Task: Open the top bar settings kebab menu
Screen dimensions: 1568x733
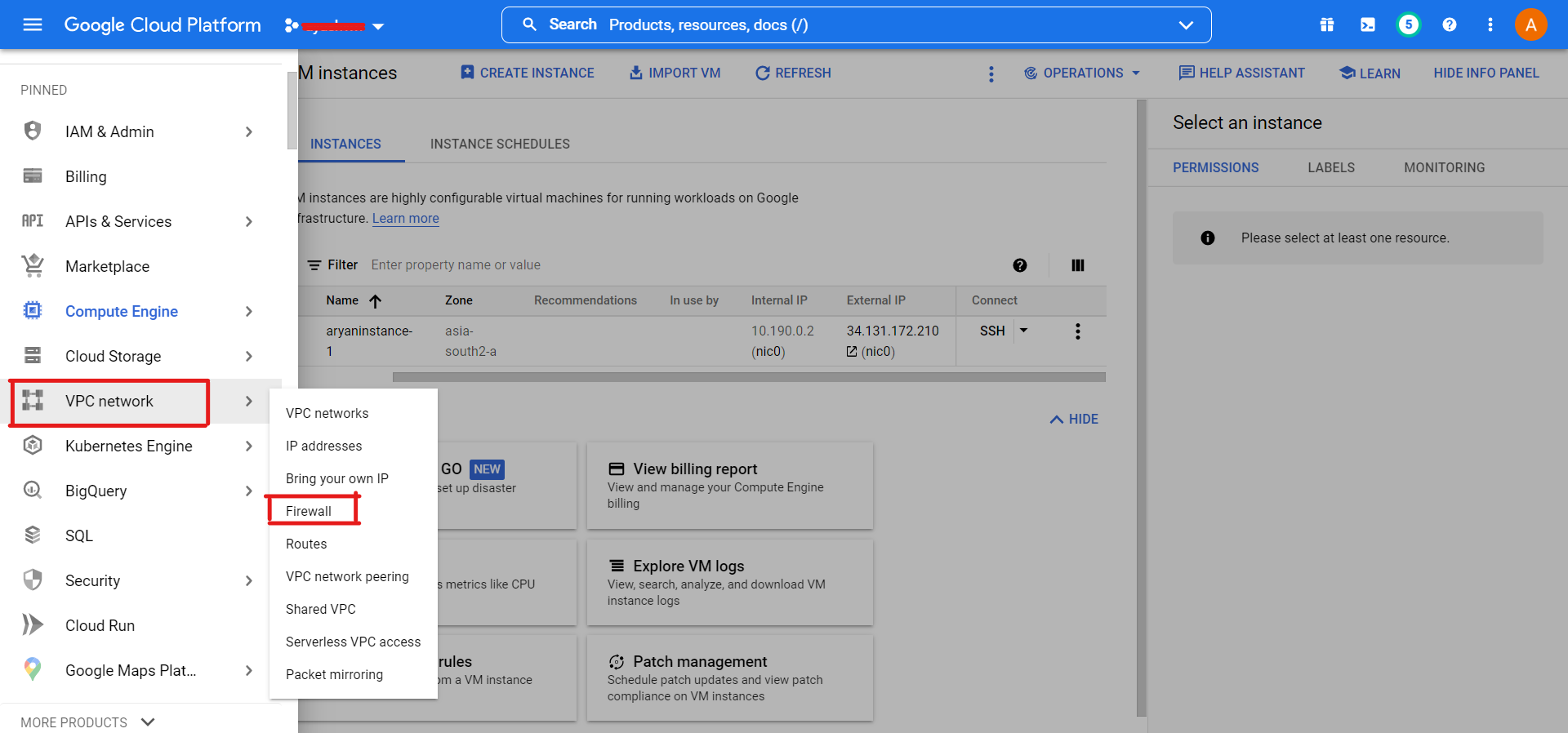Action: point(1490,24)
